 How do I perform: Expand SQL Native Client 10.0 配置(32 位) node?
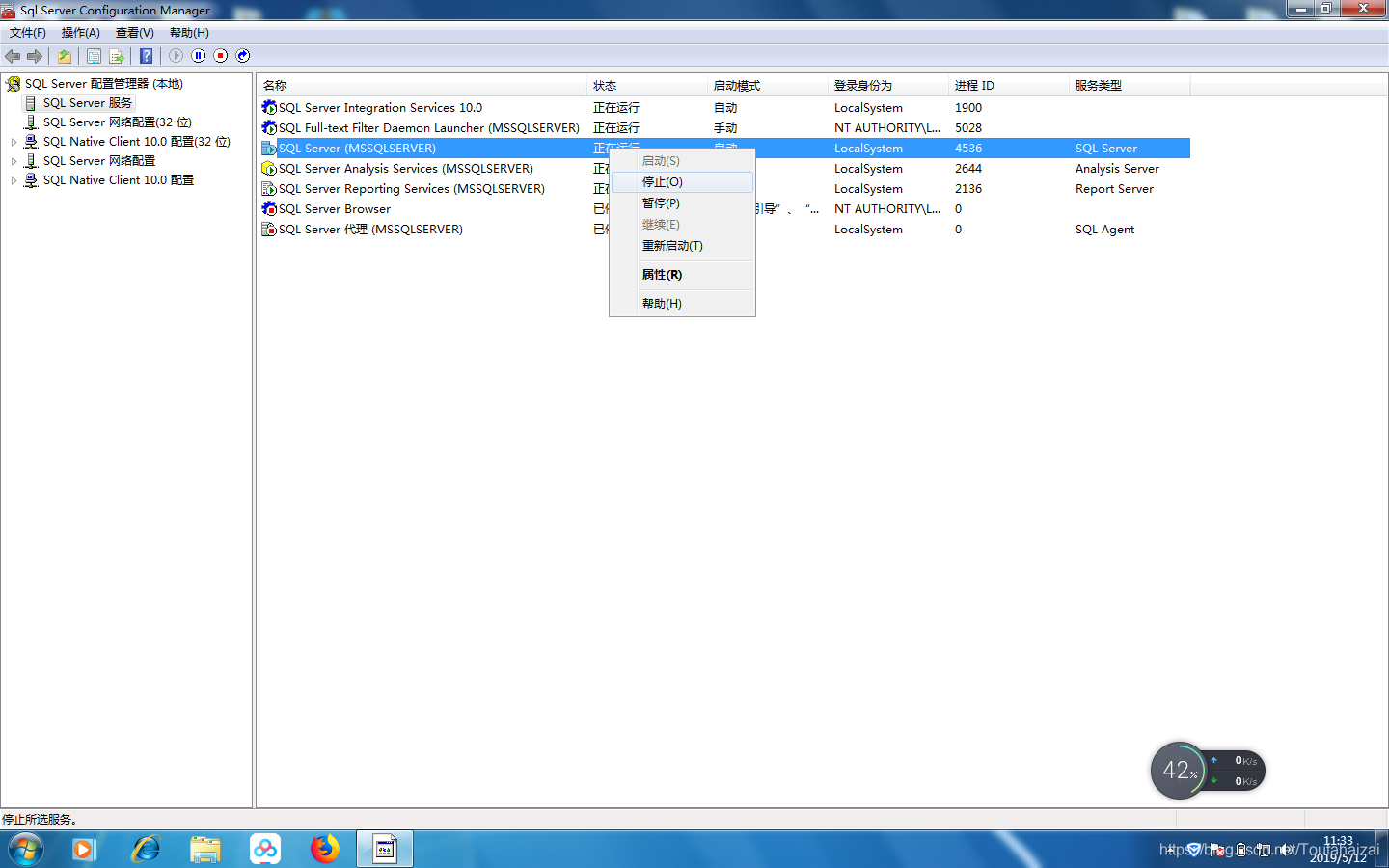[x=14, y=142]
